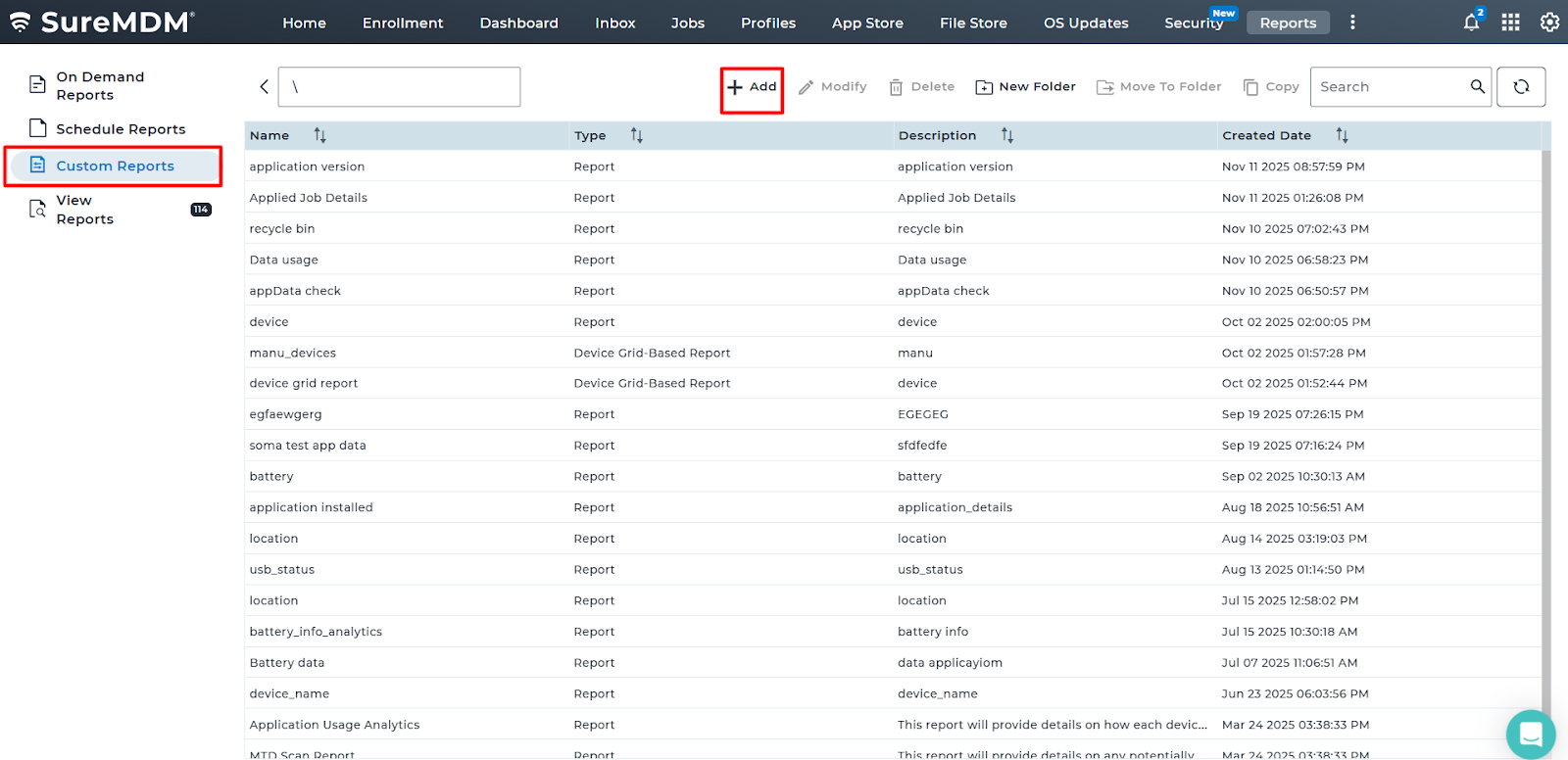Image resolution: width=1568 pixels, height=760 pixels.
Task: Click the refresh reports list icon
Action: (1521, 87)
